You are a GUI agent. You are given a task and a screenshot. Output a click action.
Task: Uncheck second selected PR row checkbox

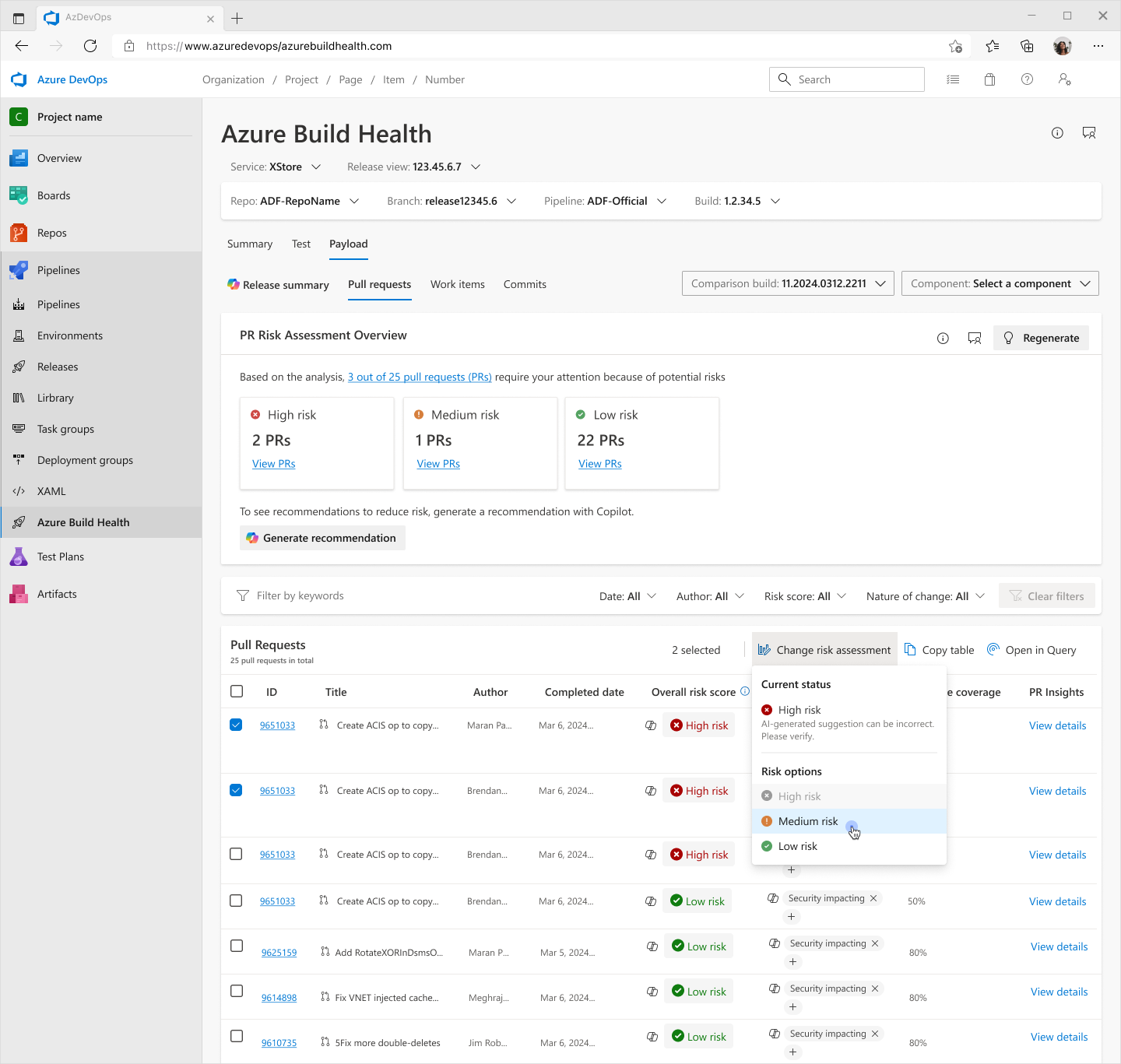(237, 790)
